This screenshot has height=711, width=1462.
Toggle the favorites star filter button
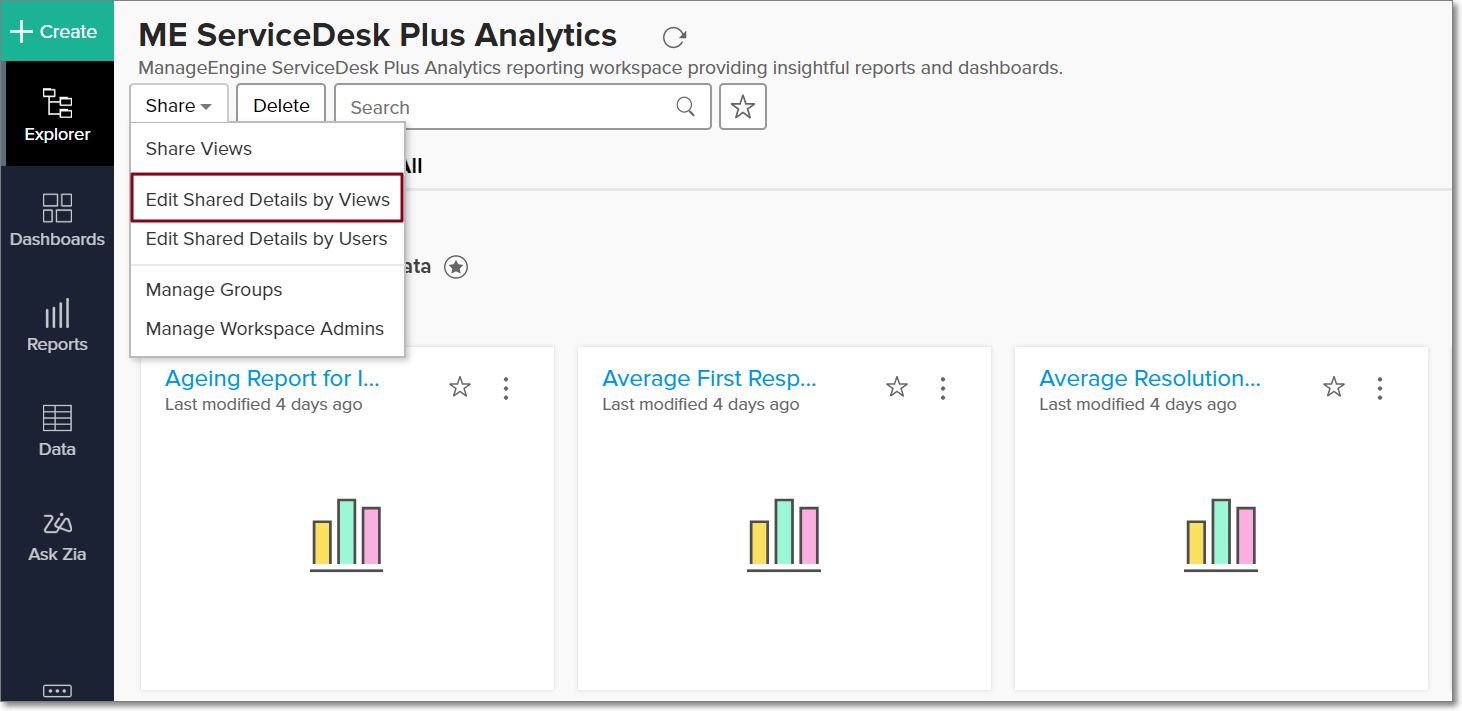742,107
